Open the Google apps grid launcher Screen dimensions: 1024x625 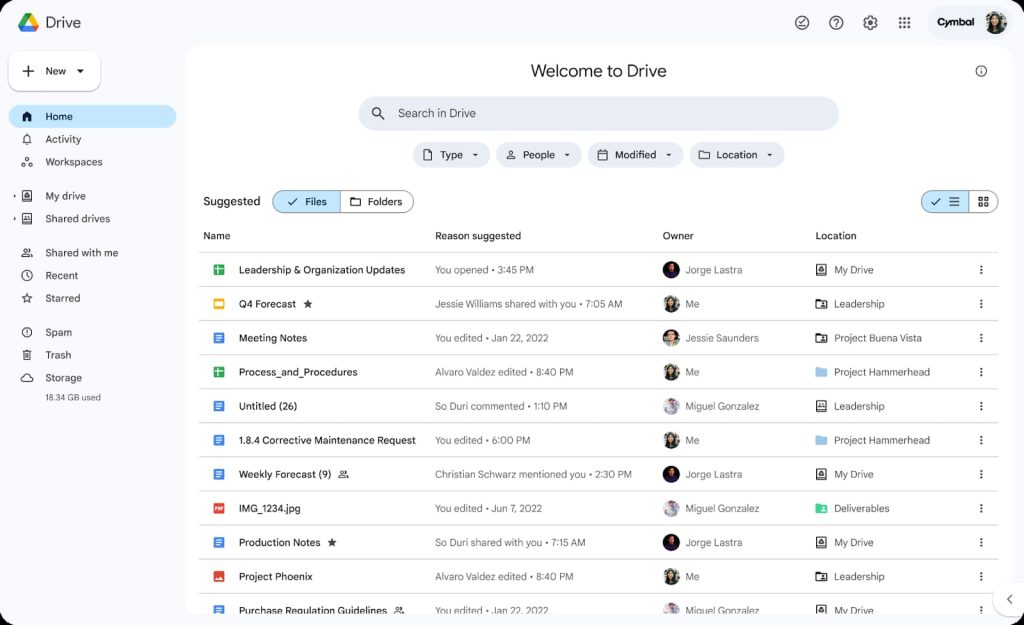click(x=904, y=22)
